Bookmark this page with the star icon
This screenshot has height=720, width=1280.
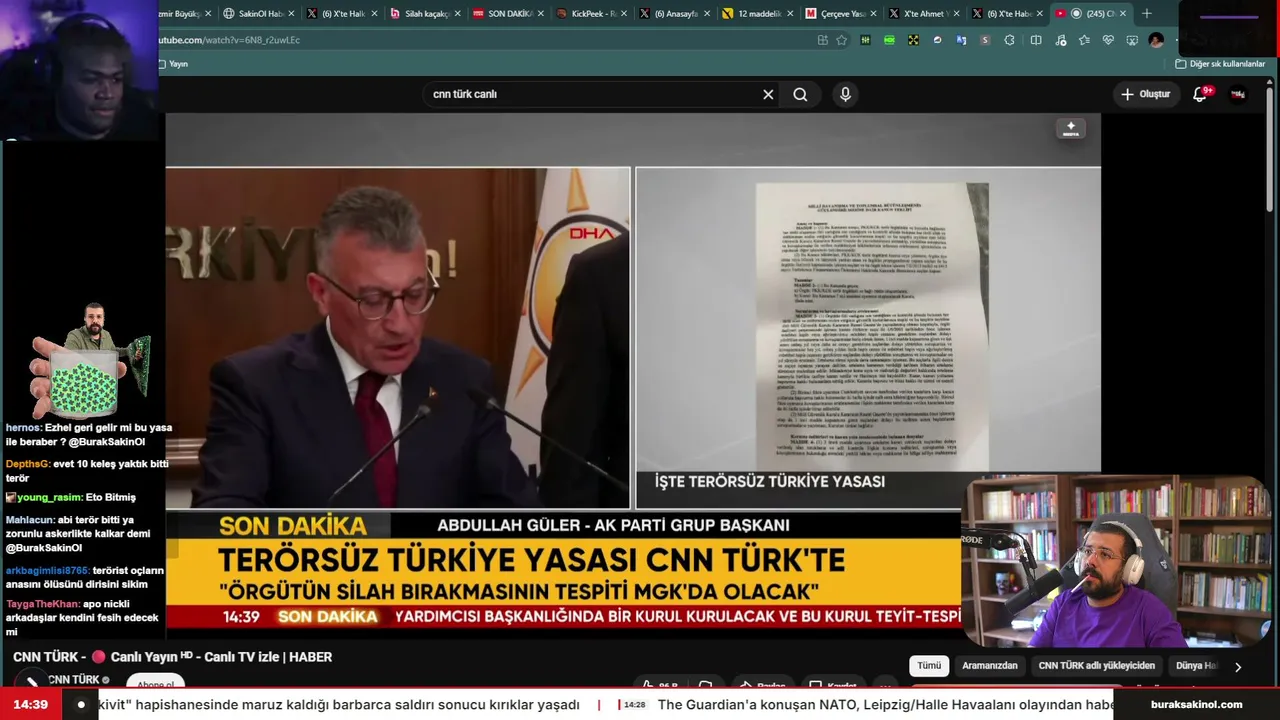841,40
